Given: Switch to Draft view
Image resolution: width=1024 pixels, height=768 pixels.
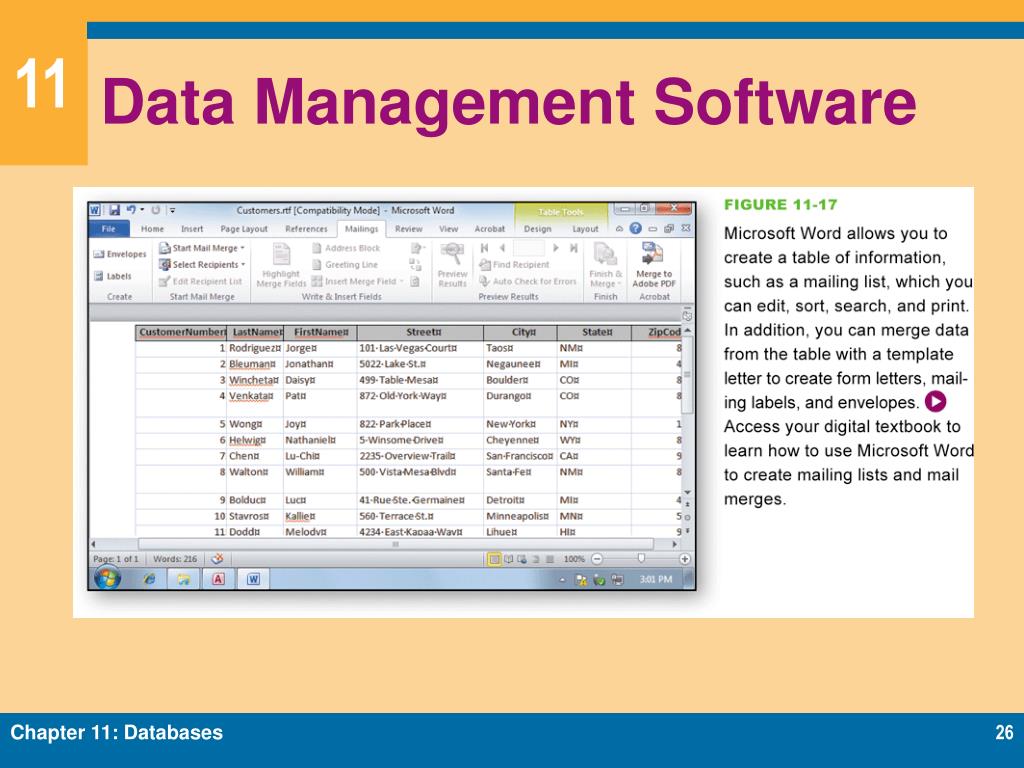Looking at the screenshot, I should tap(550, 559).
